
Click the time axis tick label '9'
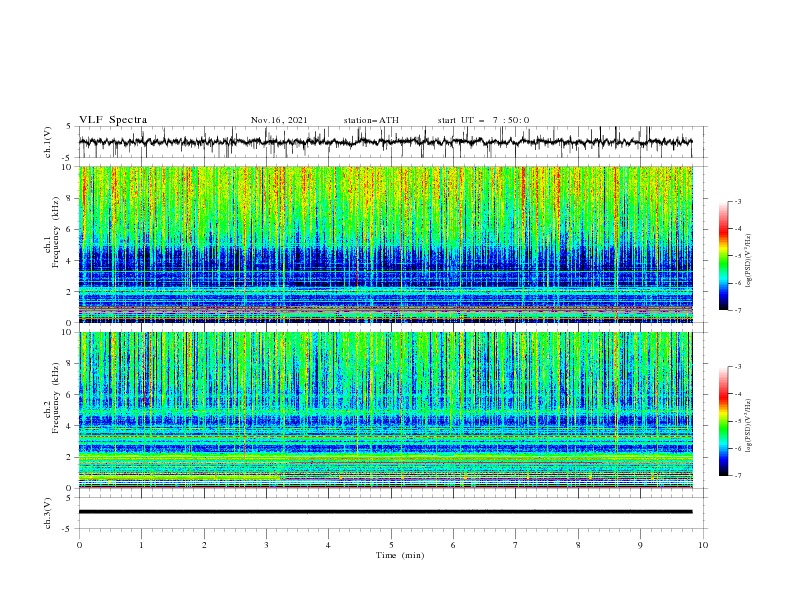tap(640, 545)
